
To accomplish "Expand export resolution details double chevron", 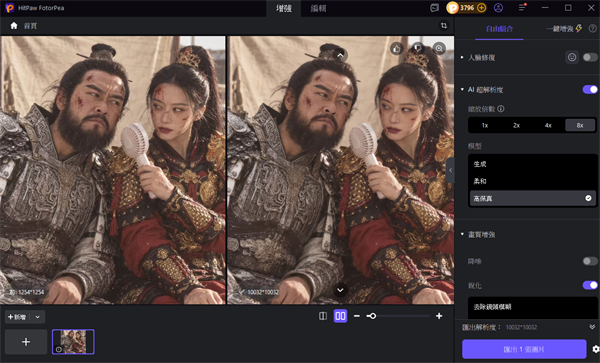I will [592, 327].
